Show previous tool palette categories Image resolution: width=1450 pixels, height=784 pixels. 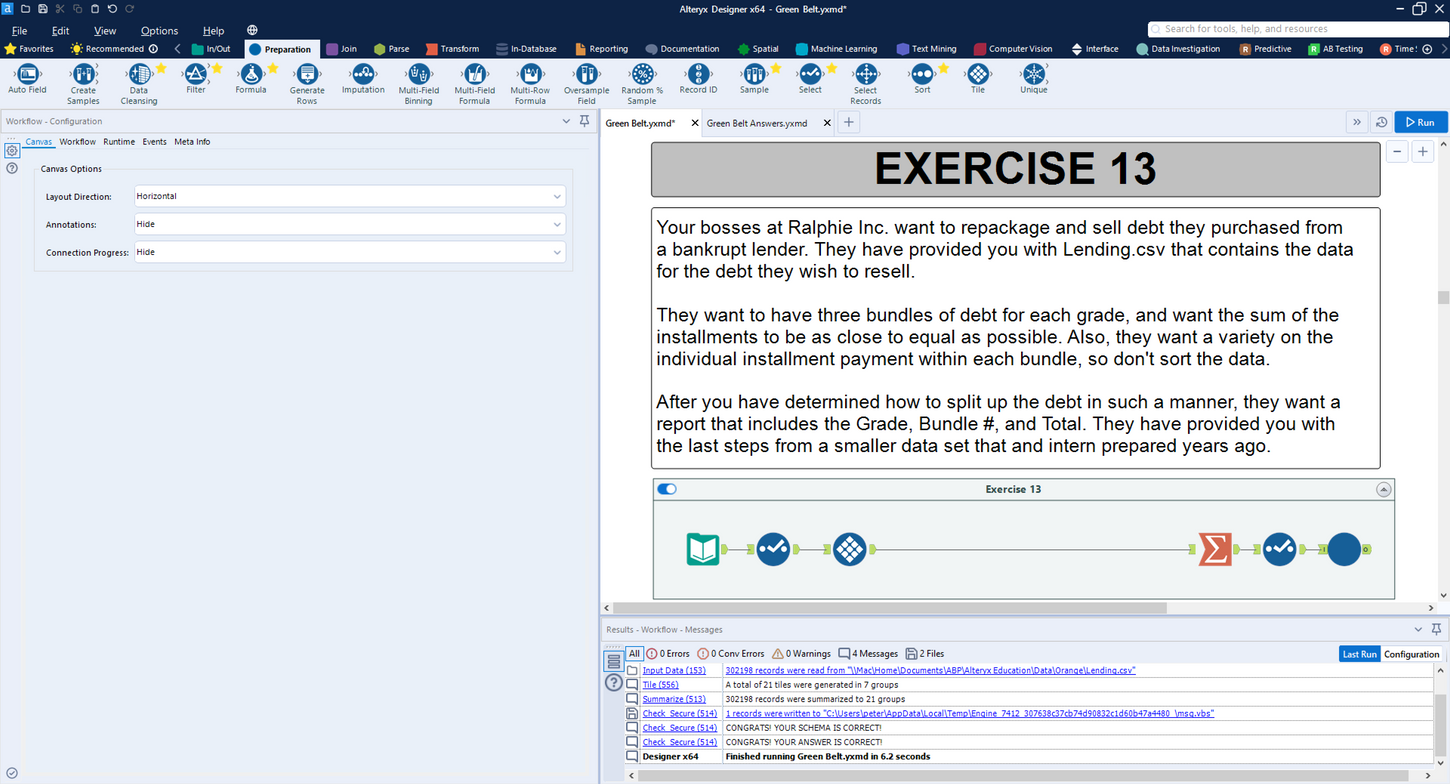coord(177,48)
